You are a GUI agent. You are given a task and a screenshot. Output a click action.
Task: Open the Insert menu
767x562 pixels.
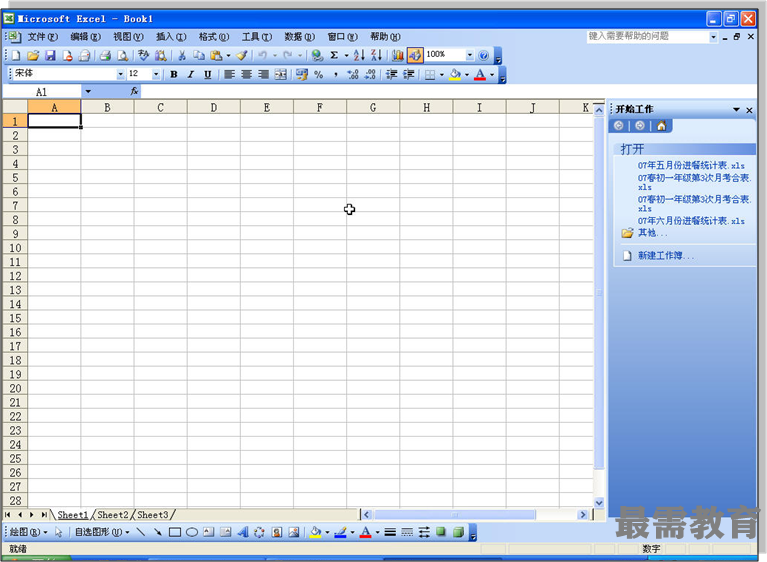click(x=171, y=37)
